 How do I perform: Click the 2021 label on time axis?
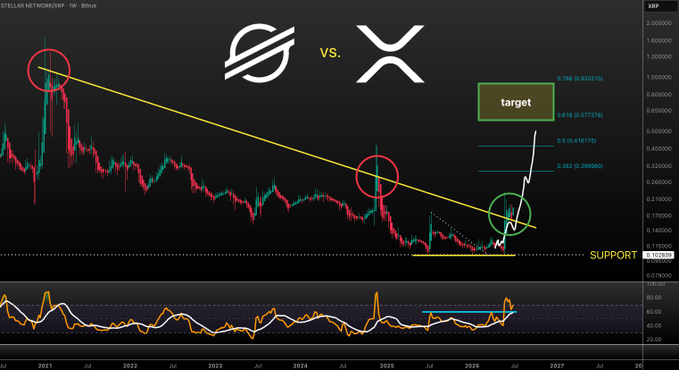tap(45, 366)
